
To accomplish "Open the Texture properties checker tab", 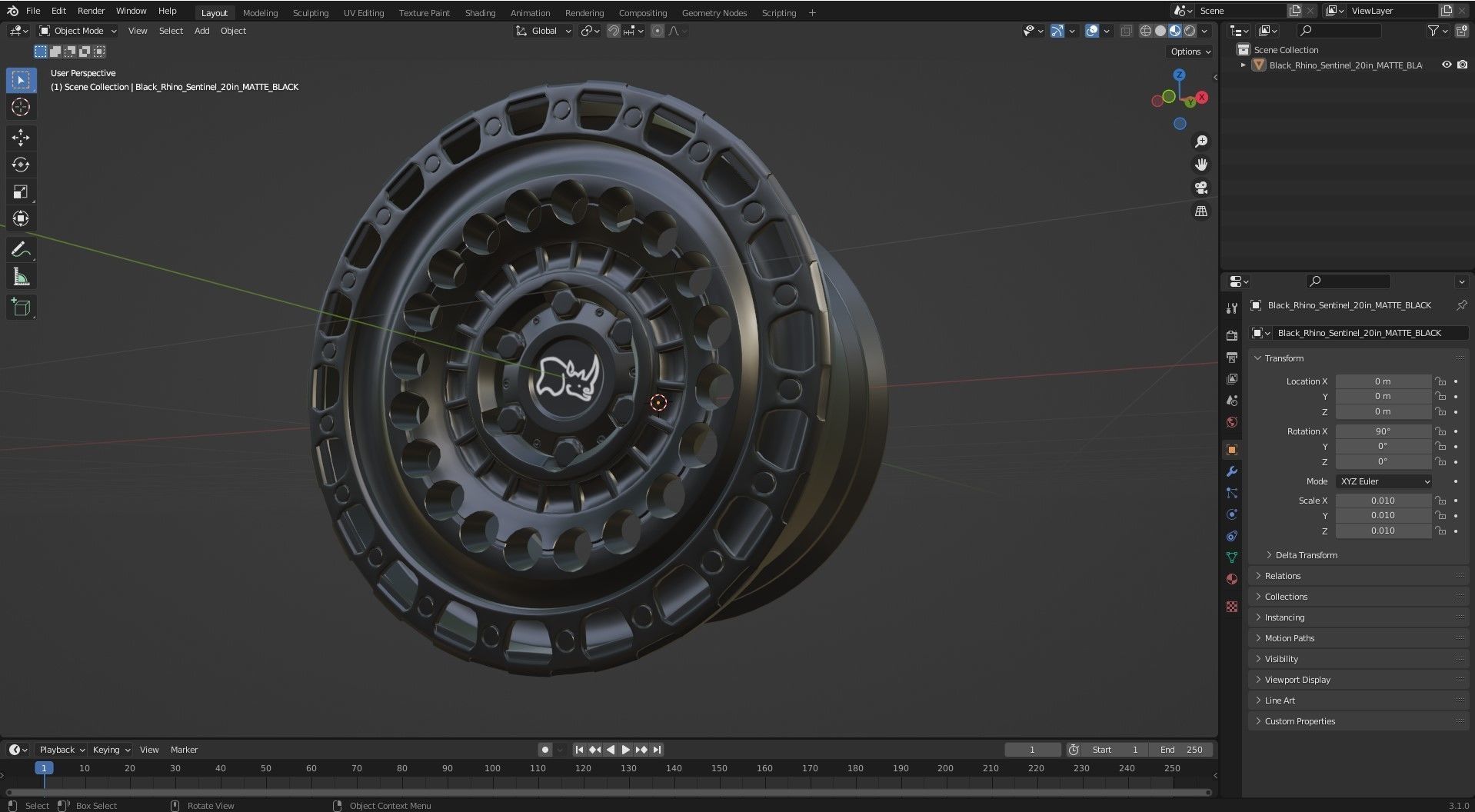I will [x=1232, y=607].
